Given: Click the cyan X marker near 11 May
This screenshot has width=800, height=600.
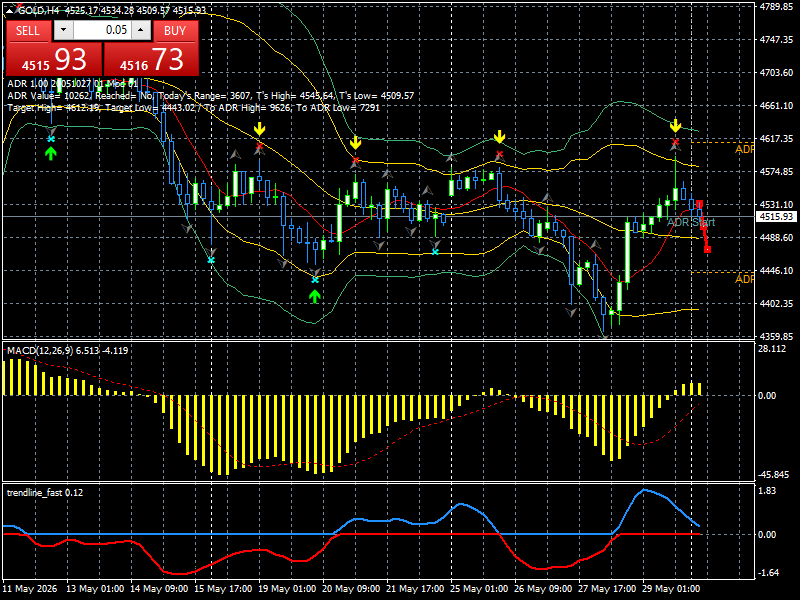Looking at the screenshot, I should pyautogui.click(x=51, y=139).
